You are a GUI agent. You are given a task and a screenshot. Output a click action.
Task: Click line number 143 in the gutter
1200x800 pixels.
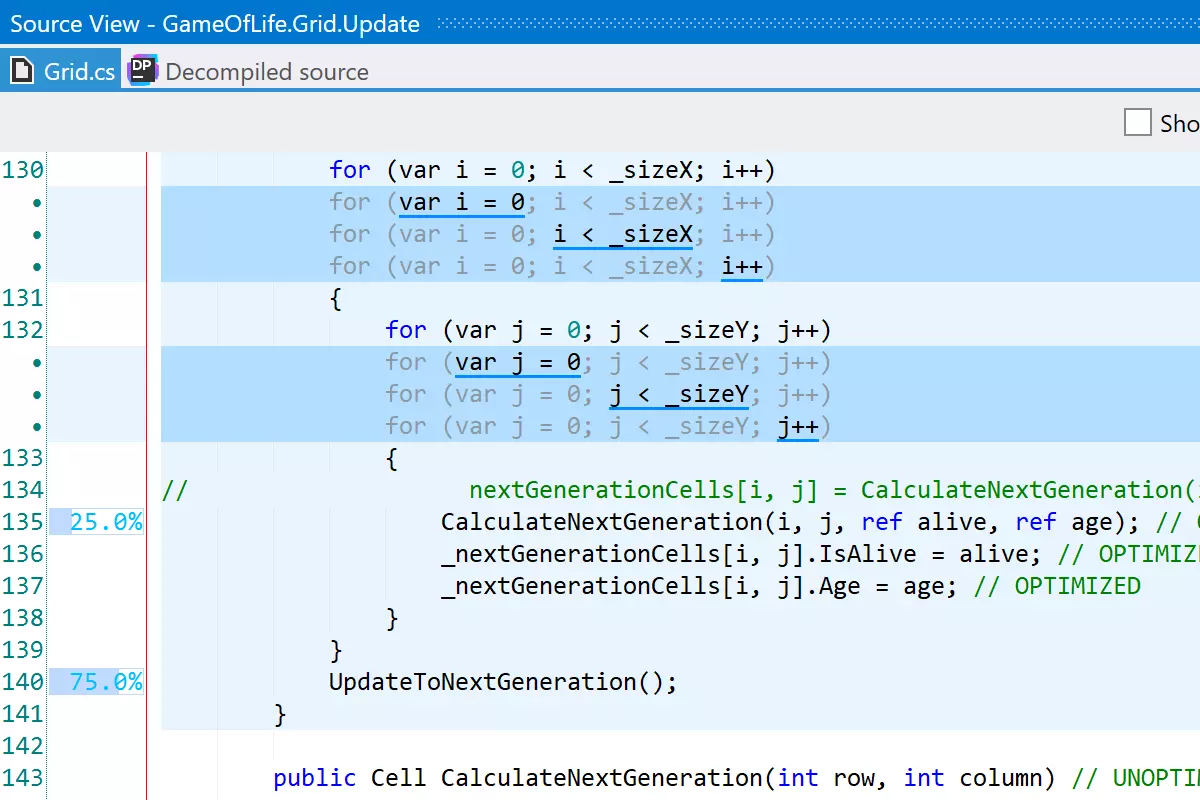(22, 778)
